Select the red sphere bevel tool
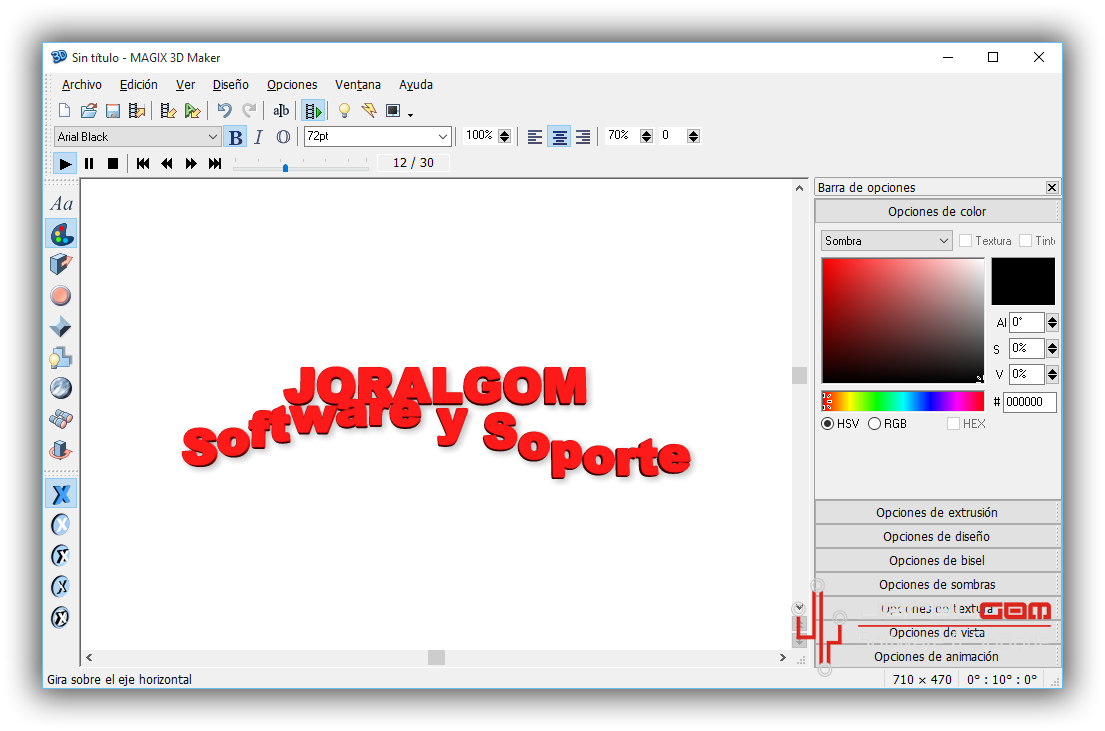 point(61,295)
